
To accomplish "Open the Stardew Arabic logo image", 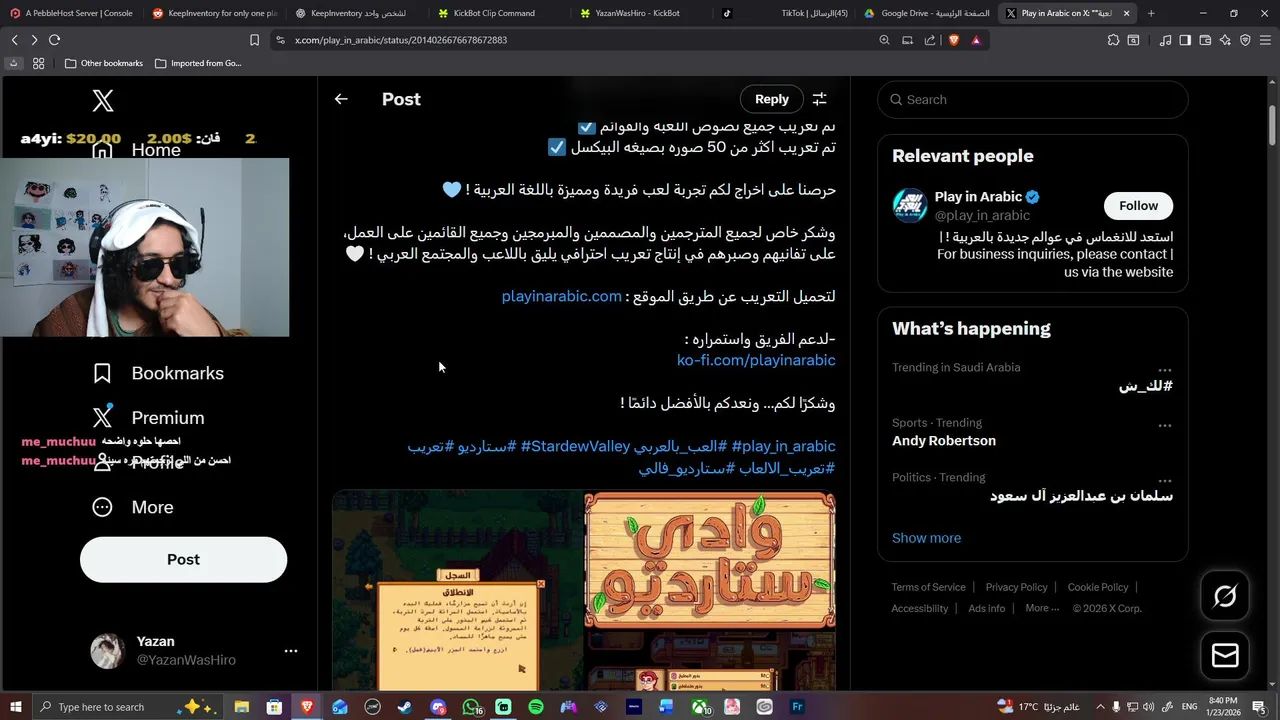I will click(710, 560).
